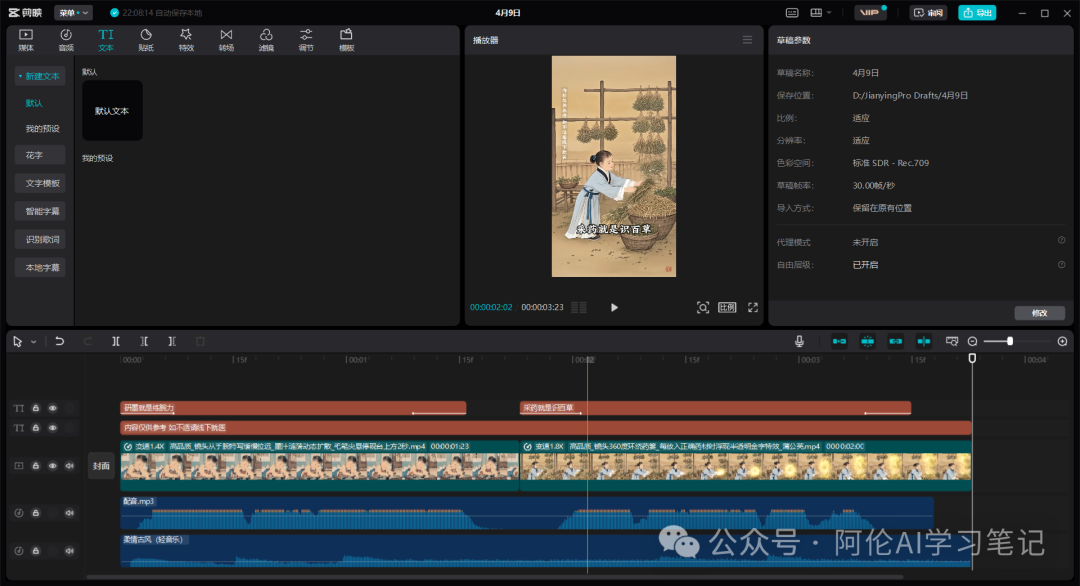
Task: Click the VIP badge
Action: coord(870,12)
